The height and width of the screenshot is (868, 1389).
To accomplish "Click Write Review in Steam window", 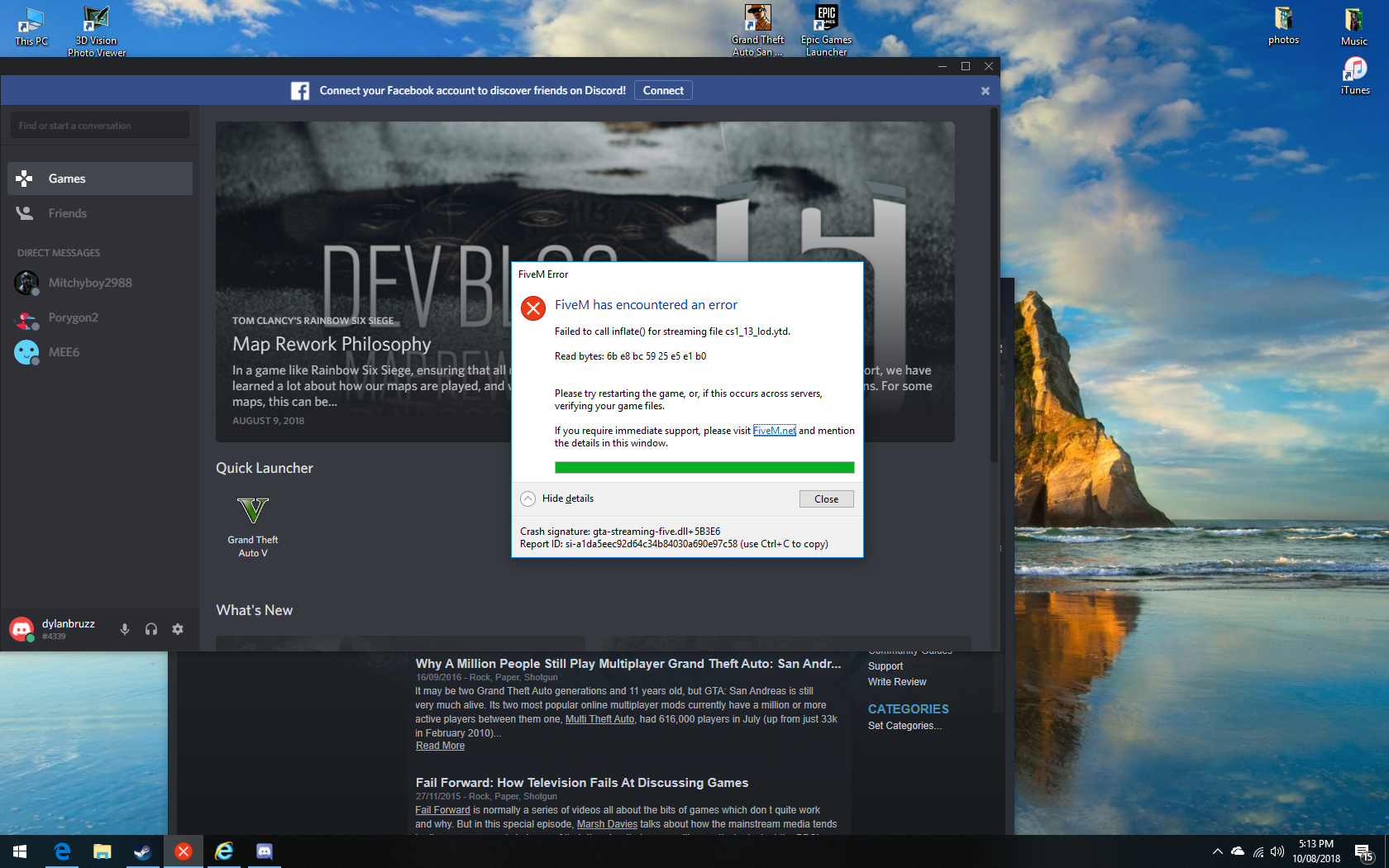I will [x=897, y=682].
